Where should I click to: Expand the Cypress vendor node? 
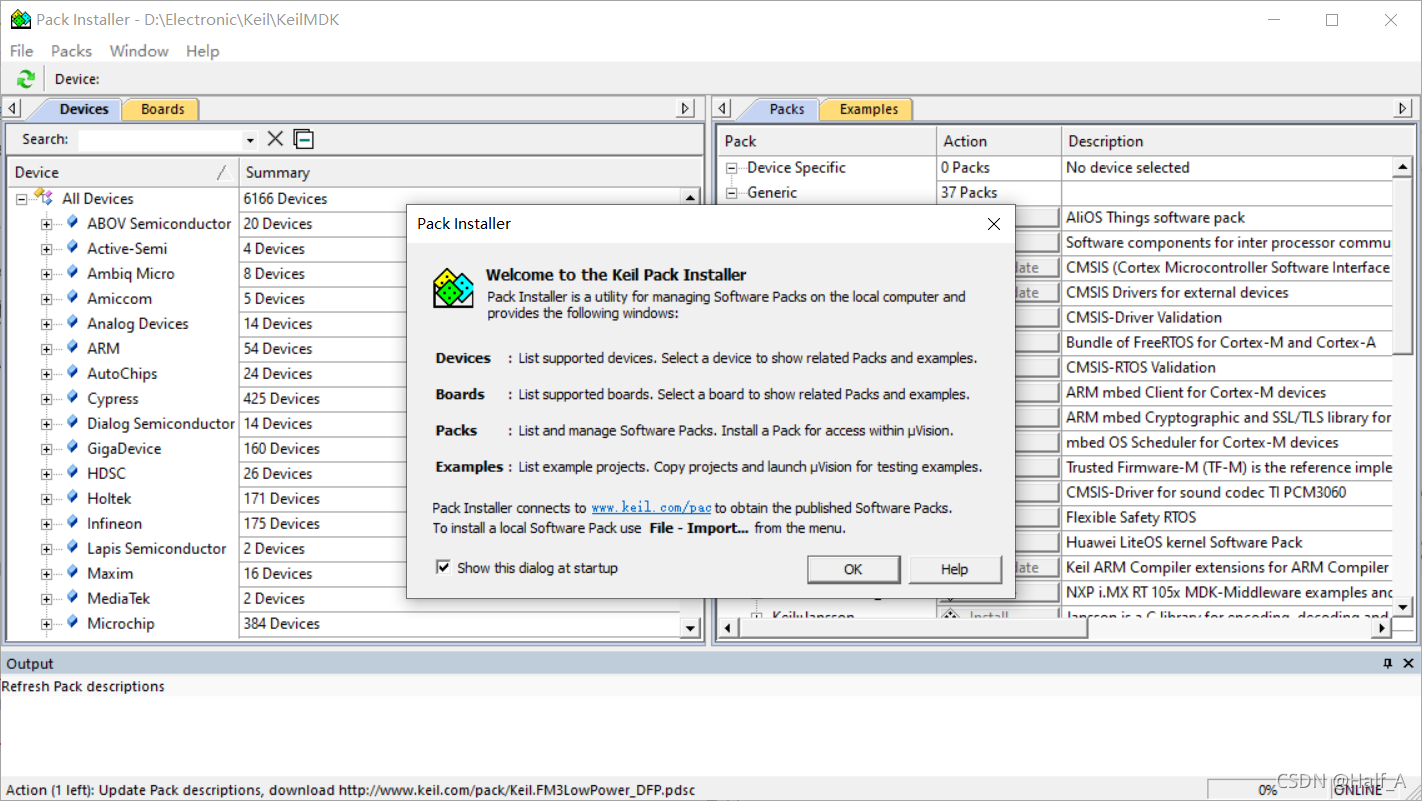(46, 399)
